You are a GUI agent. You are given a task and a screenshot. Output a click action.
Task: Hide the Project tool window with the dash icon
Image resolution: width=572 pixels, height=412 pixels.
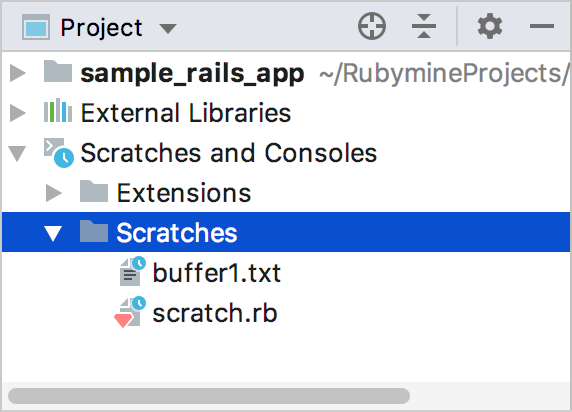(x=542, y=26)
